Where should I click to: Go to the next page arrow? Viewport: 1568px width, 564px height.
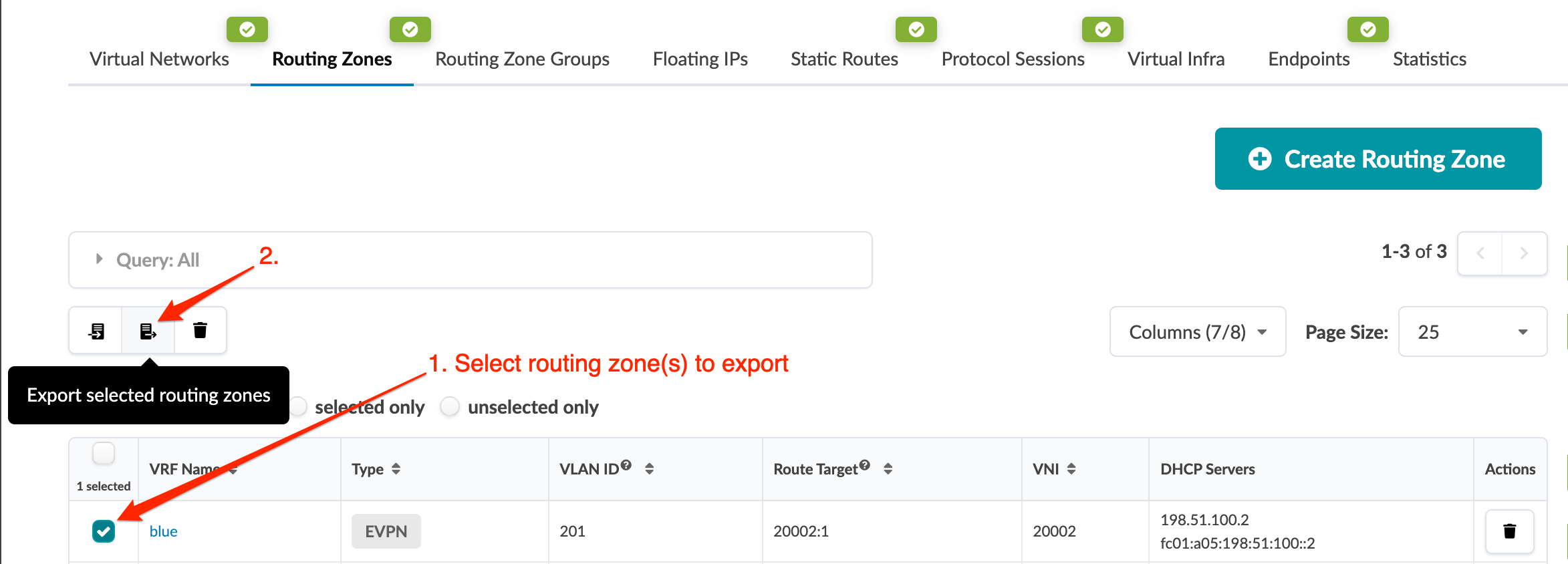(x=1524, y=253)
